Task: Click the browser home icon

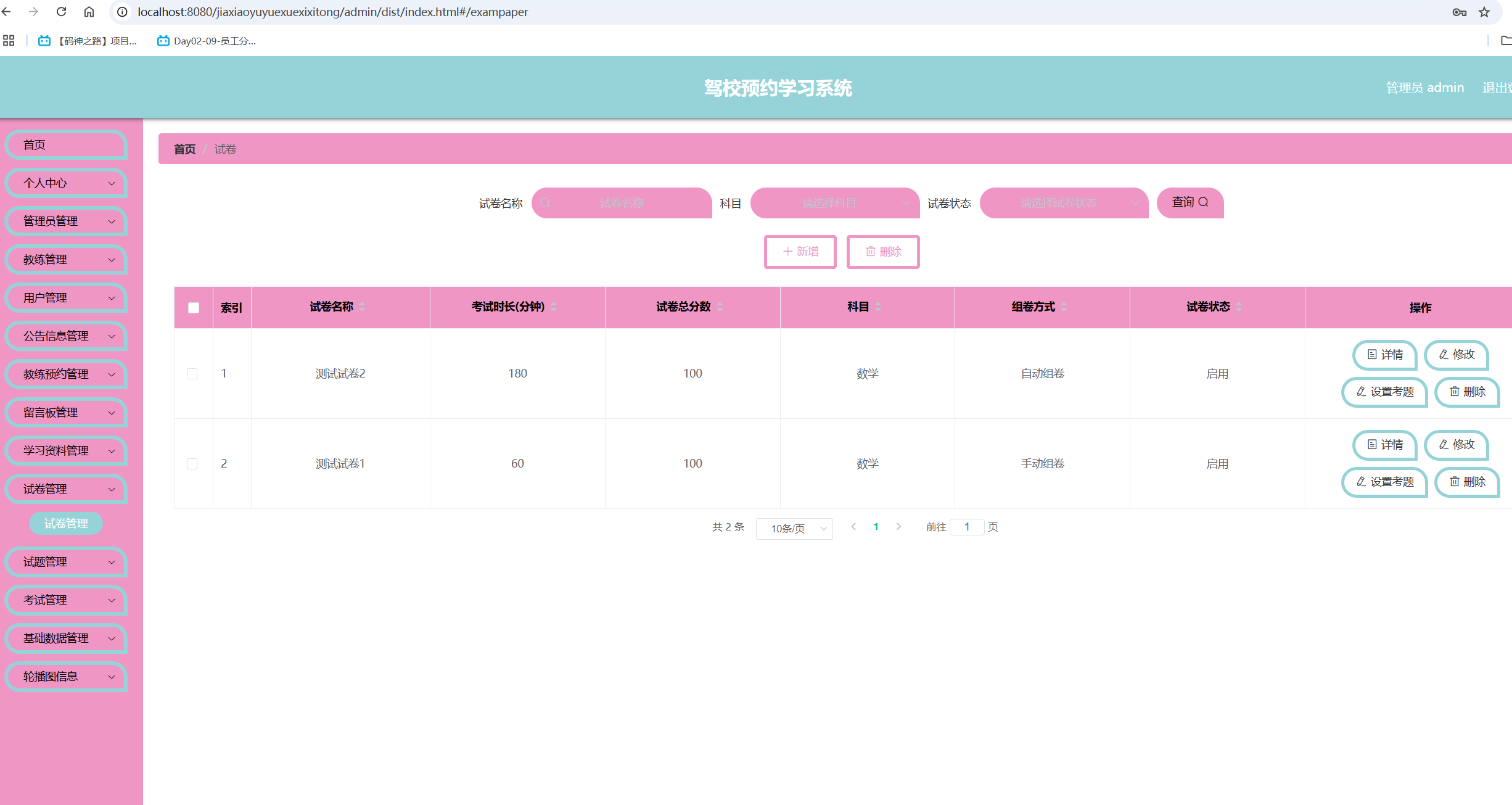Action: (x=89, y=12)
